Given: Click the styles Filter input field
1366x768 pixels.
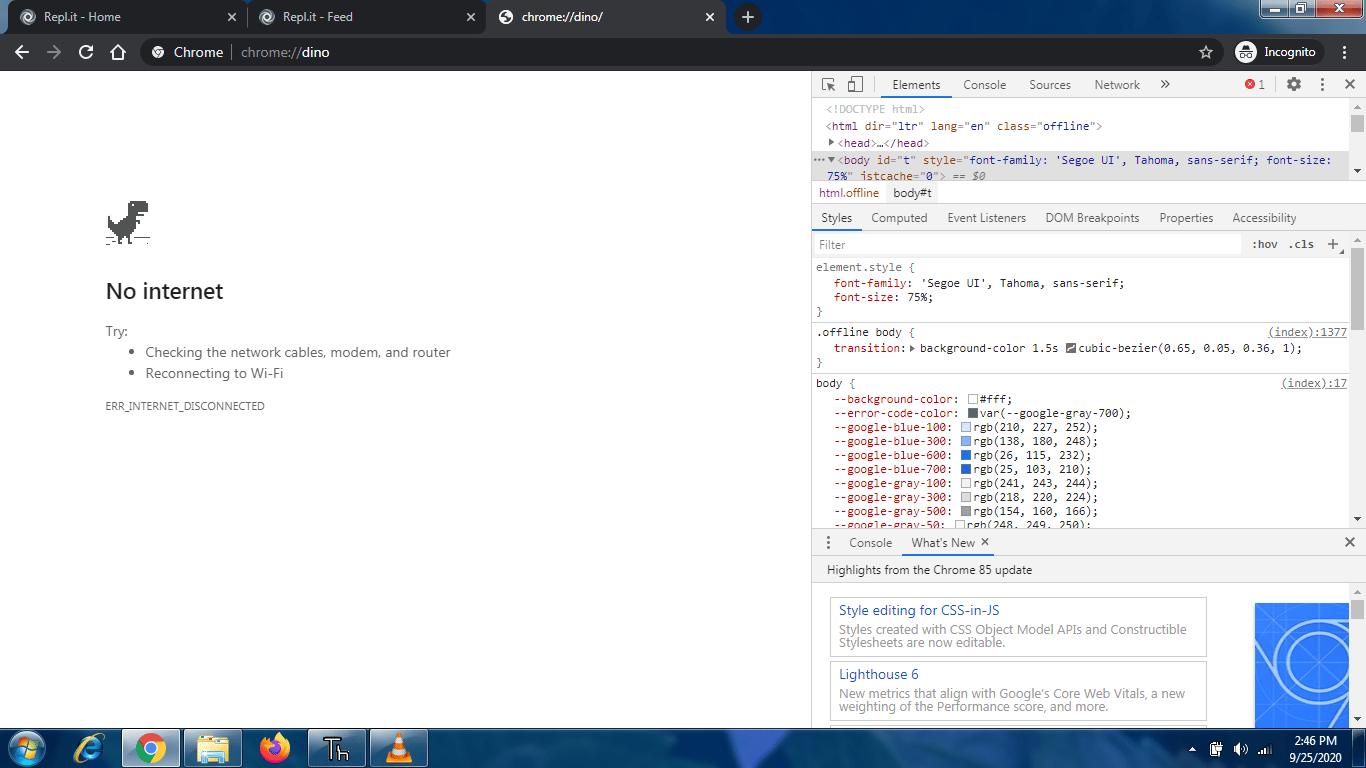Looking at the screenshot, I should pyautogui.click(x=1027, y=245).
